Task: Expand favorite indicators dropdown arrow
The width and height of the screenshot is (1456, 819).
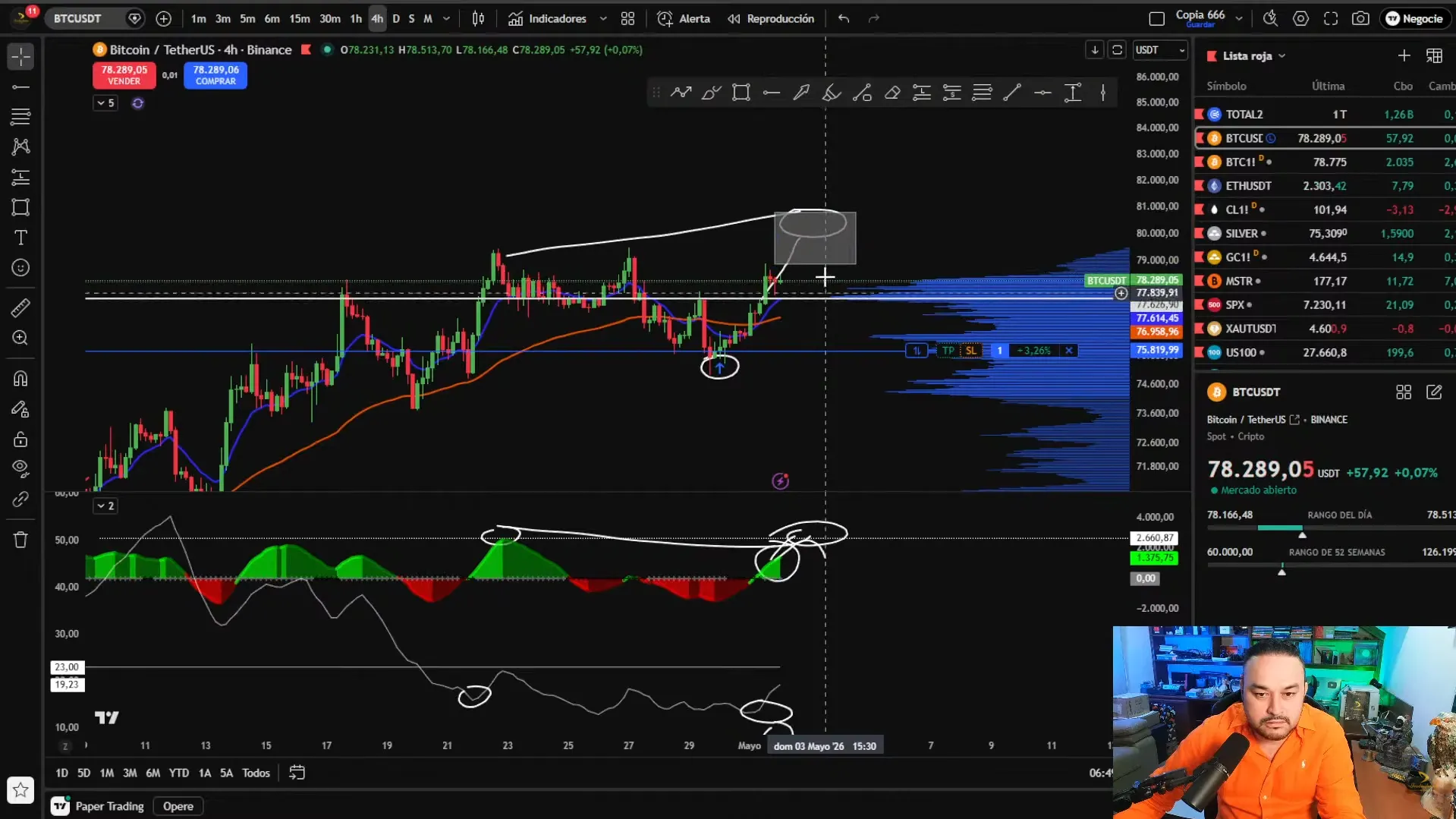Action: tap(603, 18)
